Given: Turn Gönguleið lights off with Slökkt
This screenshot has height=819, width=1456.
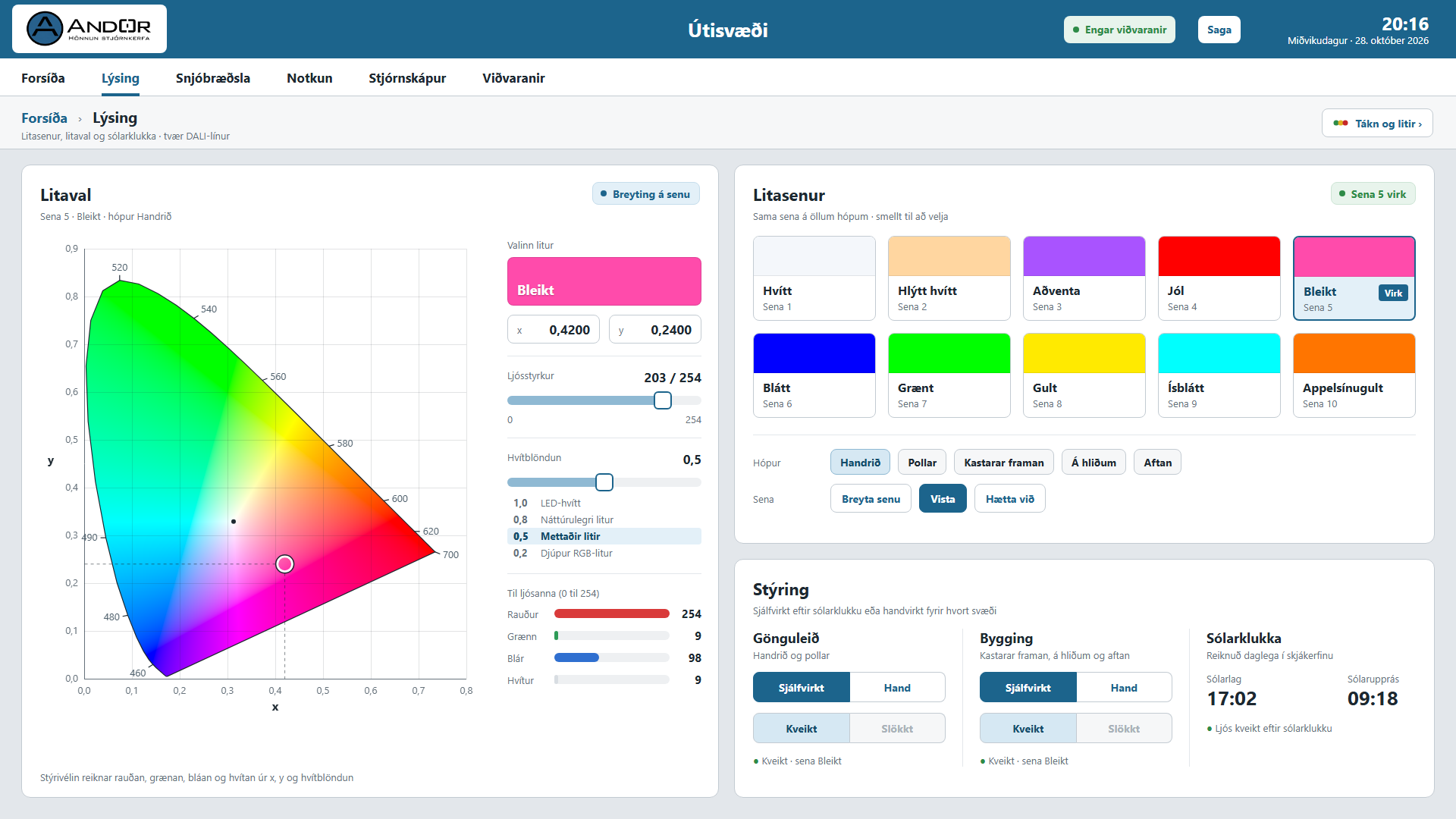Looking at the screenshot, I should pyautogui.click(x=897, y=729).
